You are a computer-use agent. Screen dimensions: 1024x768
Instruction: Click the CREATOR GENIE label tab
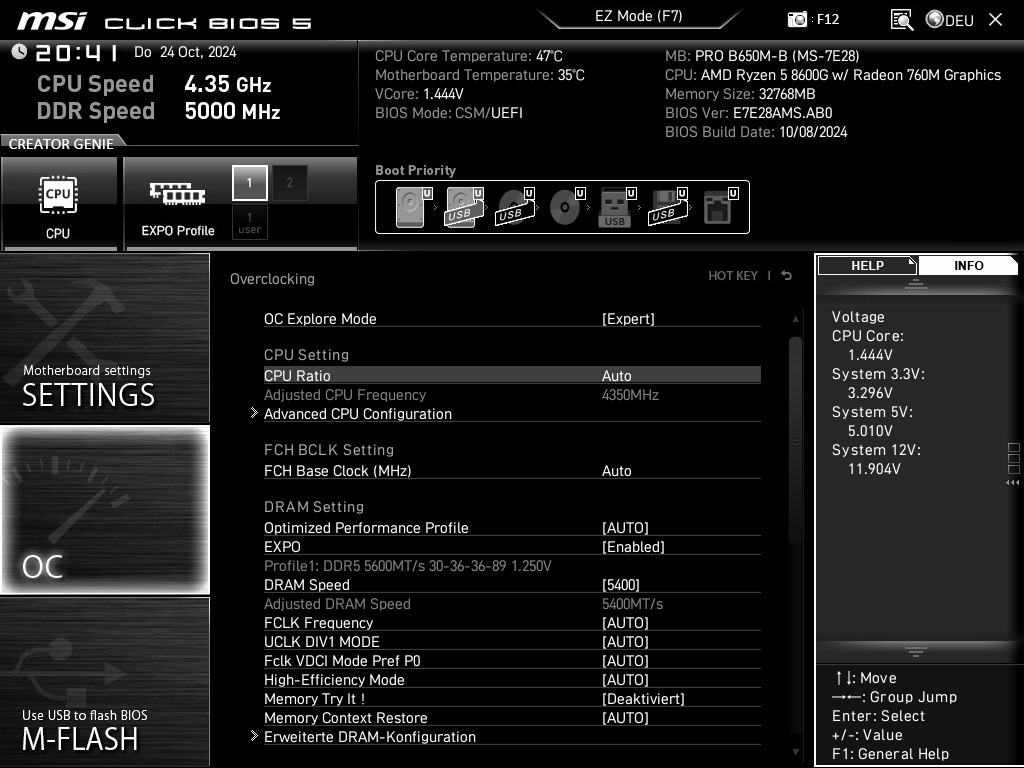61,144
